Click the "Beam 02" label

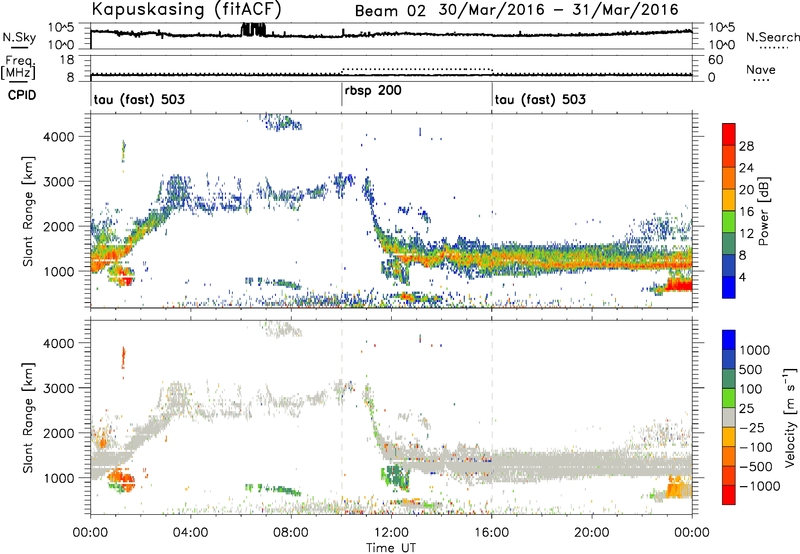(390, 11)
